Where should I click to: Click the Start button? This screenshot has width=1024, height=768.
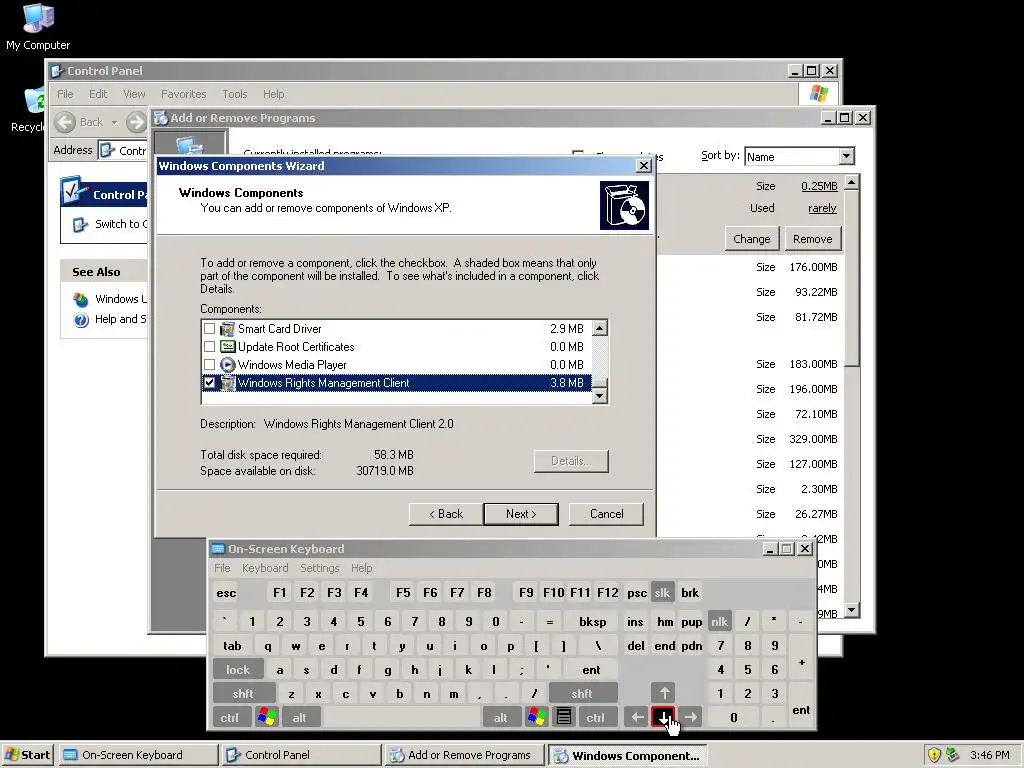(x=28, y=755)
